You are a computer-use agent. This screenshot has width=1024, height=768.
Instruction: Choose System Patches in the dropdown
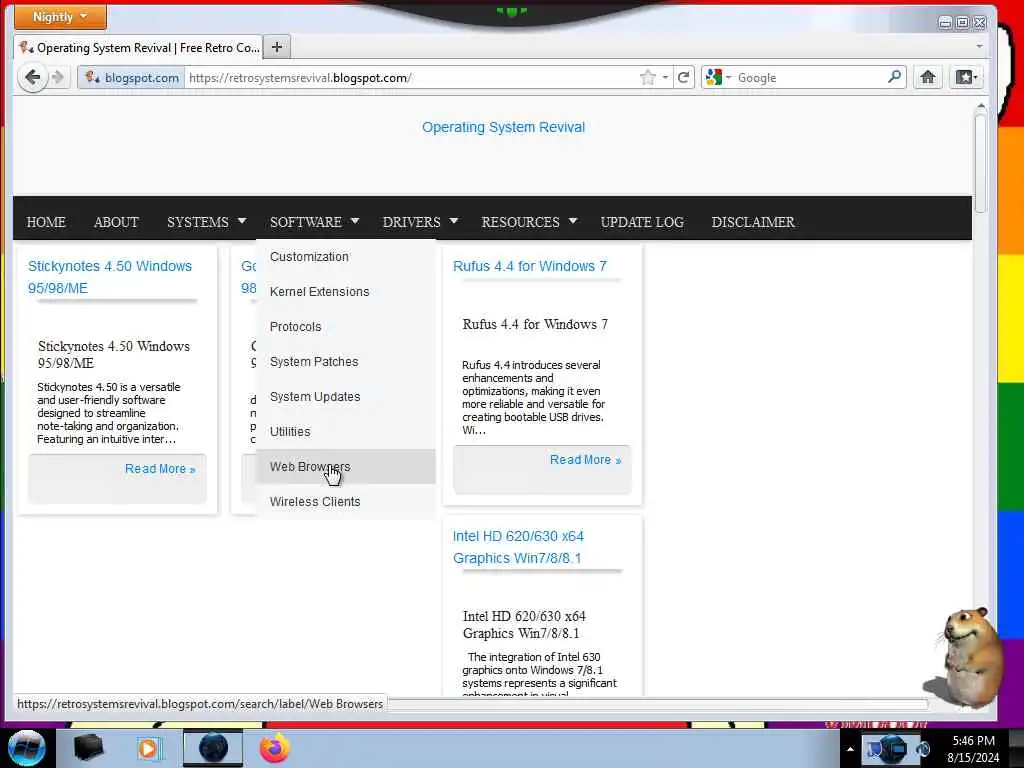click(x=345, y=362)
